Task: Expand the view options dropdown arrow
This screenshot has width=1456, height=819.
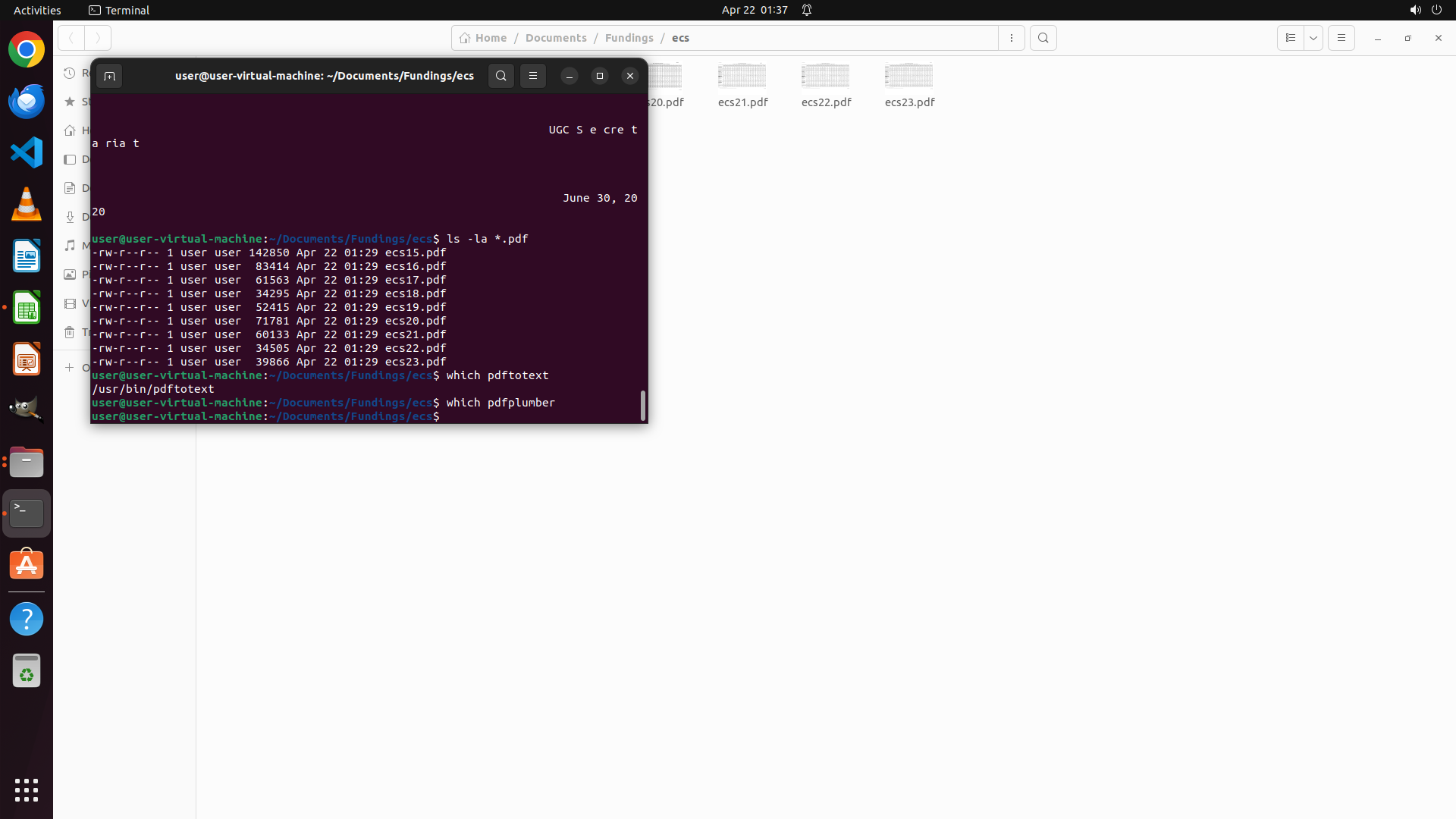Action: 1313,38
